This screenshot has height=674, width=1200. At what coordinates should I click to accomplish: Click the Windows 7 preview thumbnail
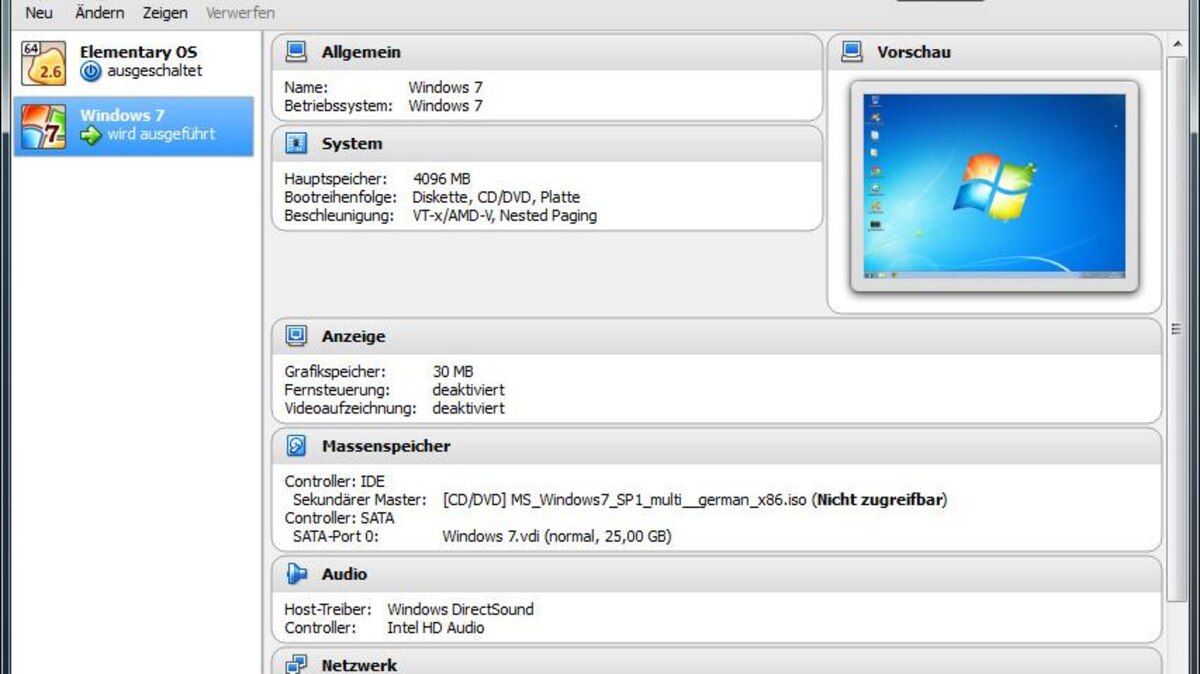[x=994, y=183]
